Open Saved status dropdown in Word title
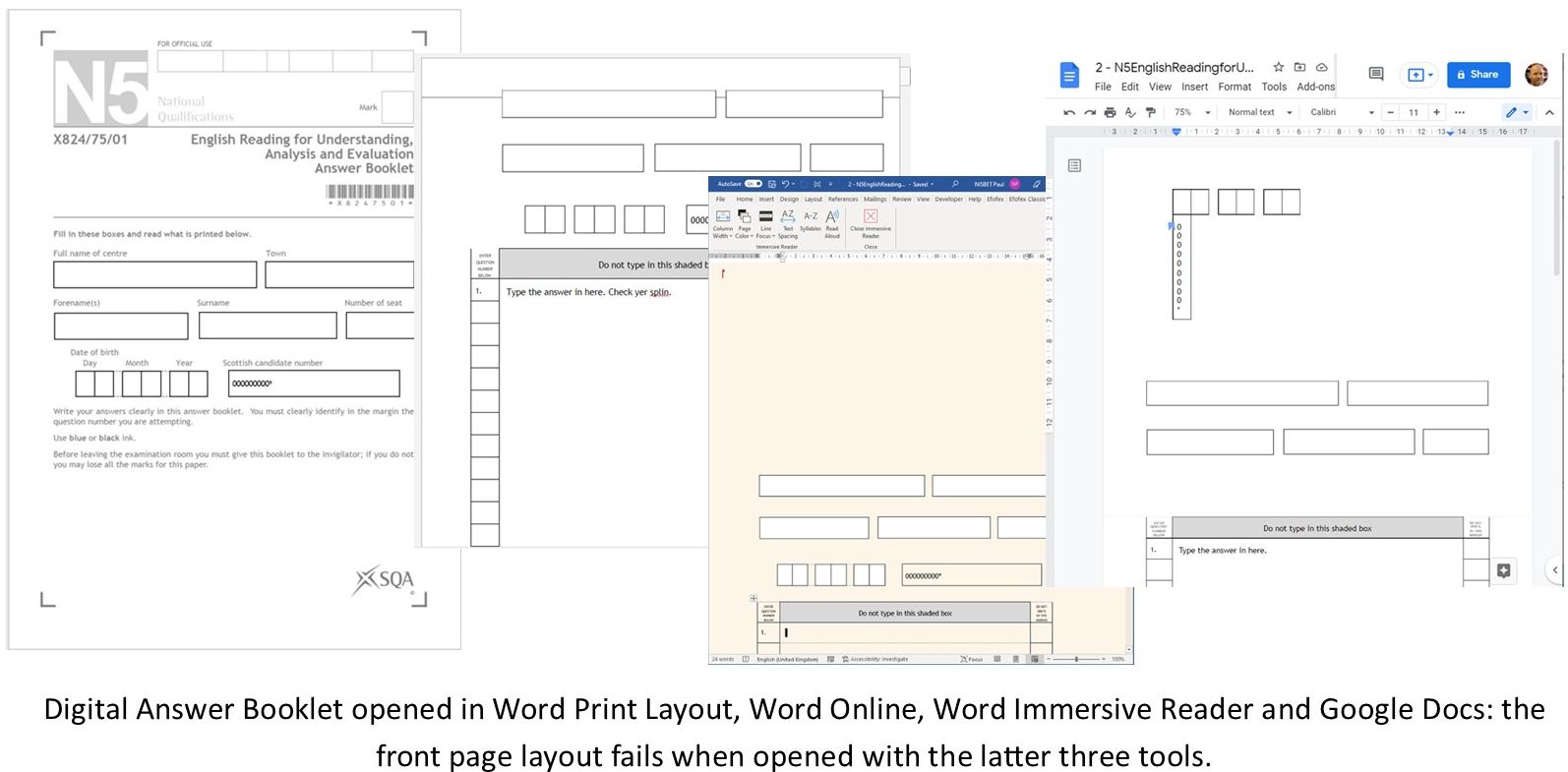 tap(921, 184)
